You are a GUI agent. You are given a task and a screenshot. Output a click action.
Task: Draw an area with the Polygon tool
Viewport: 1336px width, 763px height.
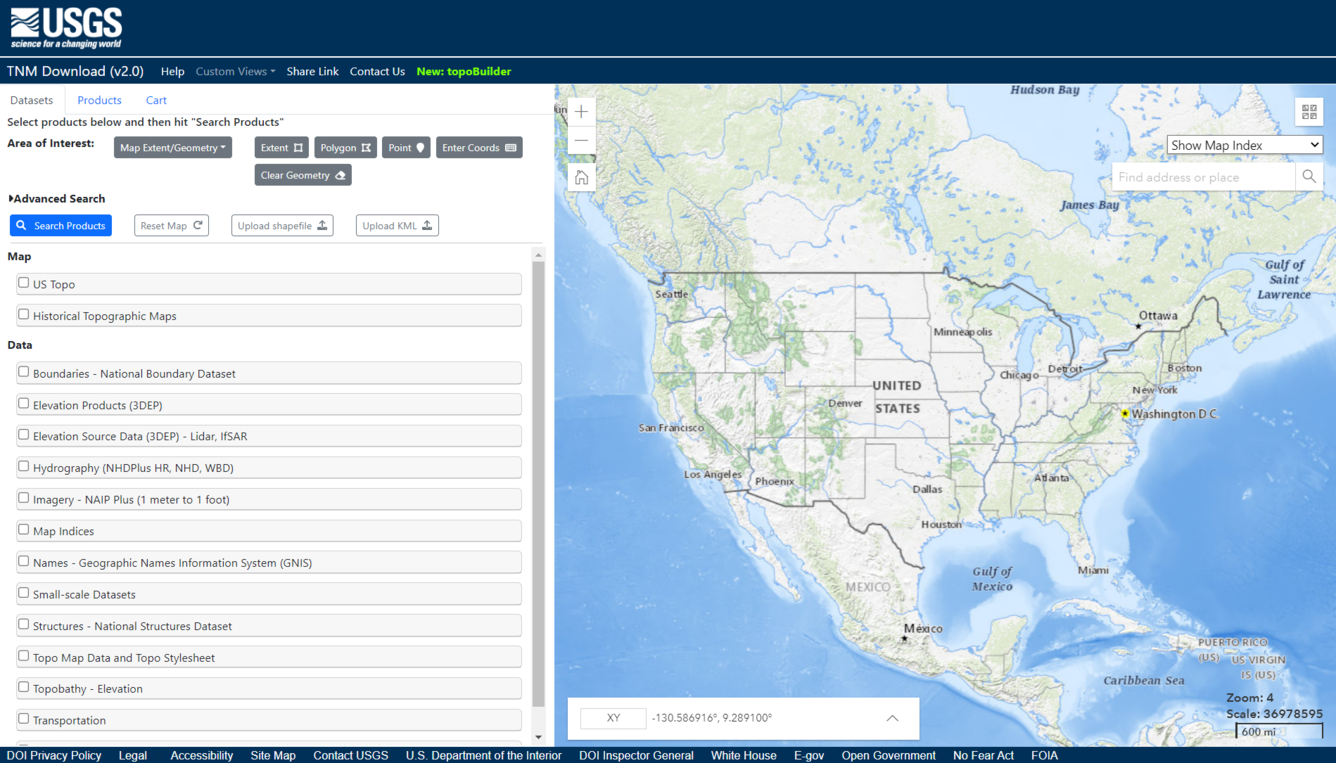[345, 148]
